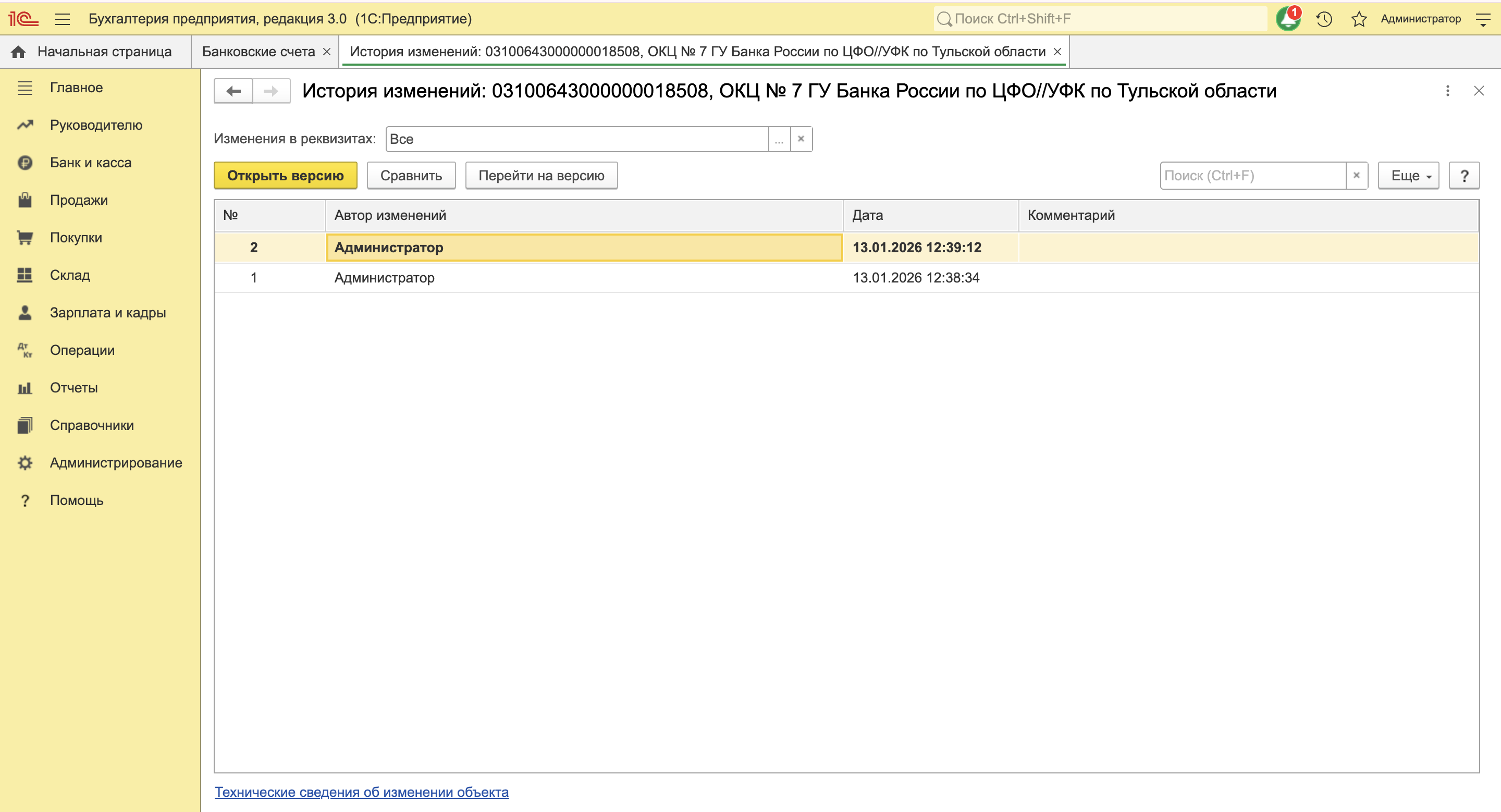1501x812 pixels.
Task: Click the favorites star icon
Action: pyautogui.click(x=1359, y=19)
